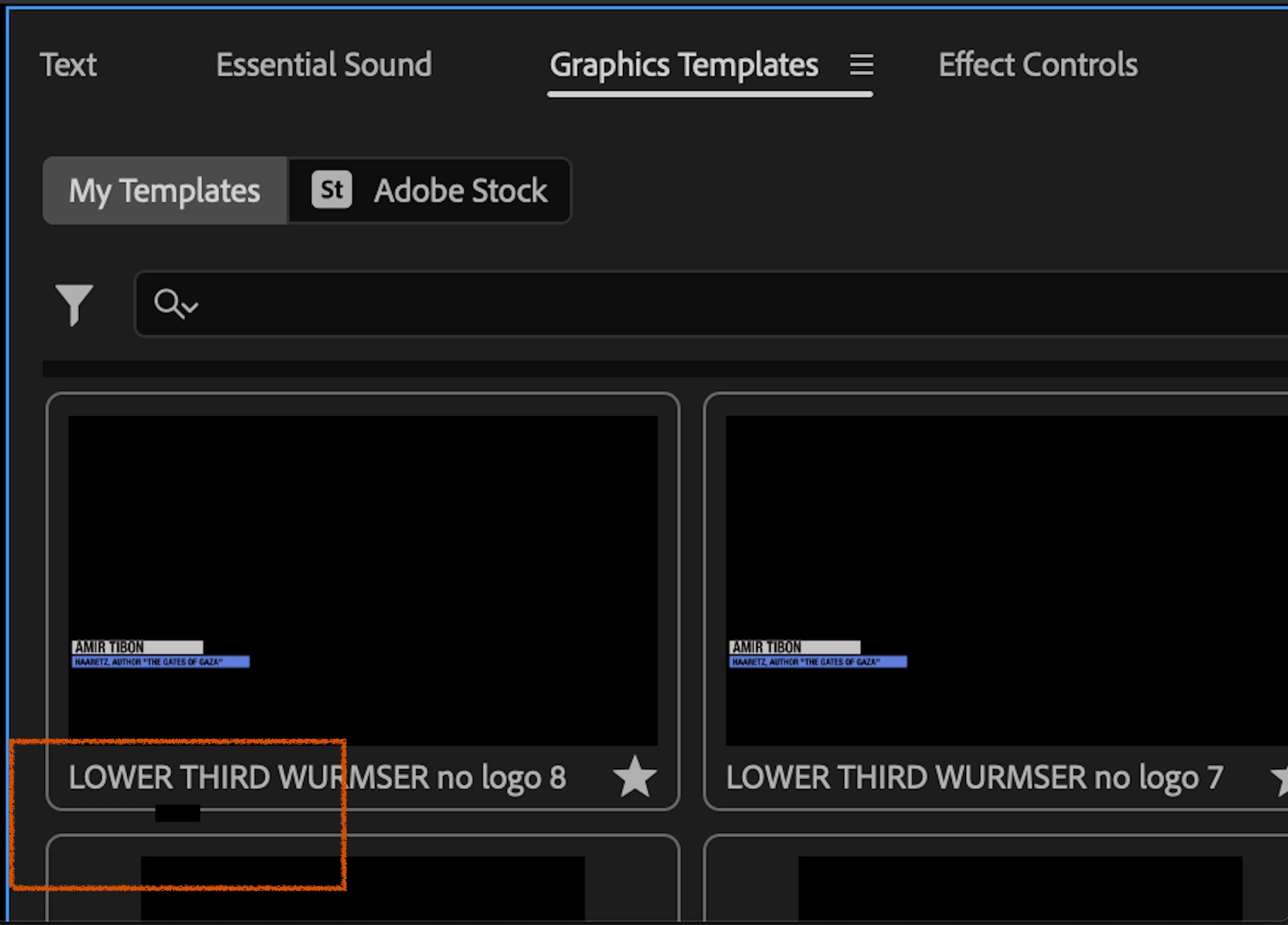
Task: Switch to the Essential Sound tab
Action: click(324, 65)
